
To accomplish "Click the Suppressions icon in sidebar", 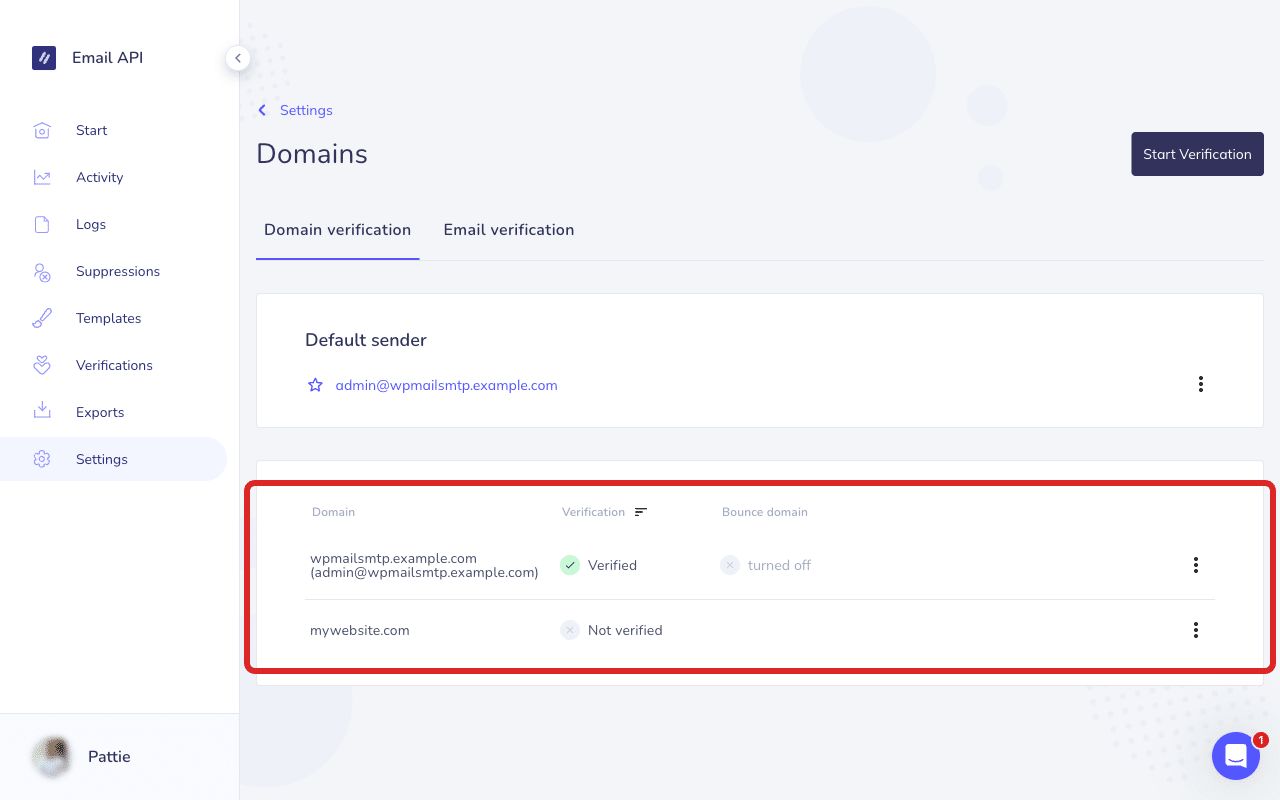I will click(42, 271).
